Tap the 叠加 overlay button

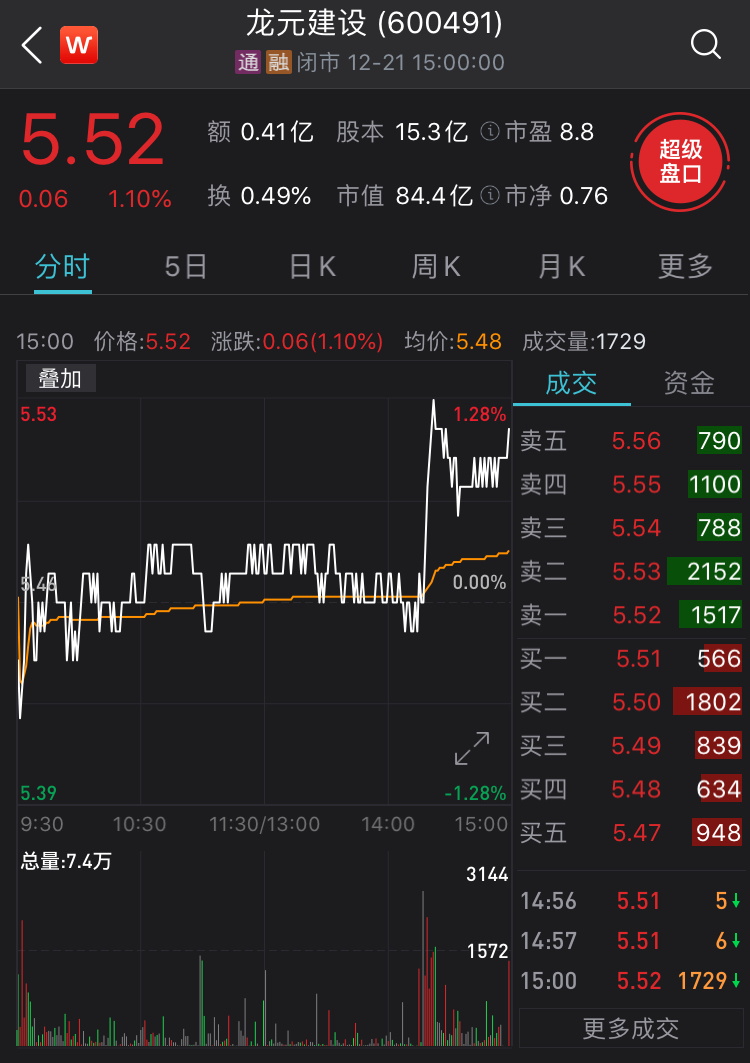point(60,378)
